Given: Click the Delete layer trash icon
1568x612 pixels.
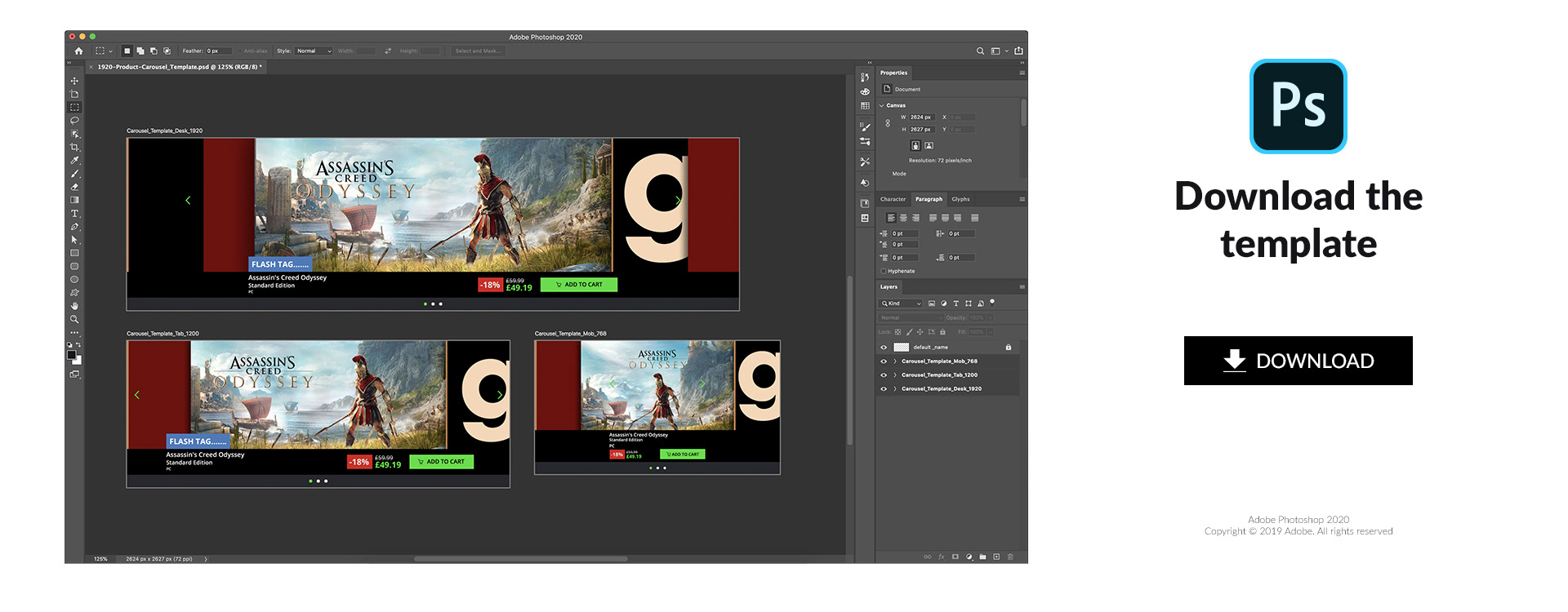Looking at the screenshot, I should [x=1010, y=557].
